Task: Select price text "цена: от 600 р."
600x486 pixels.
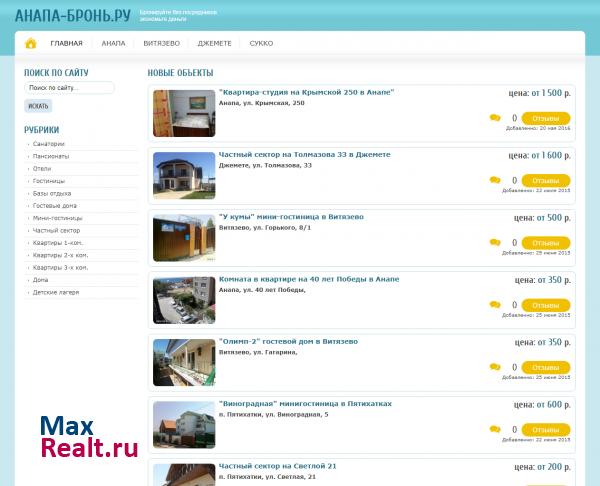Action: coord(542,404)
